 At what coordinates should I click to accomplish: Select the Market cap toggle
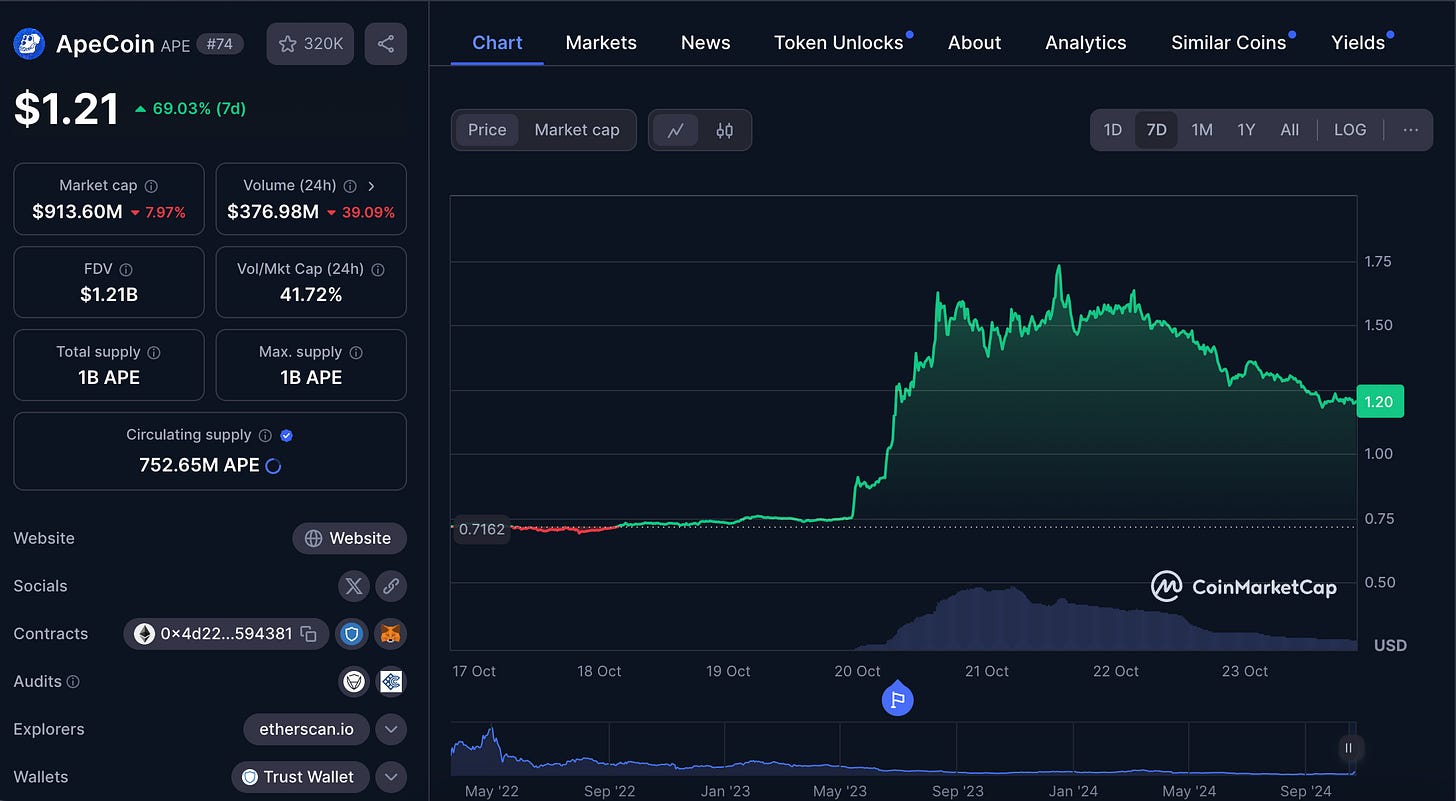point(577,130)
